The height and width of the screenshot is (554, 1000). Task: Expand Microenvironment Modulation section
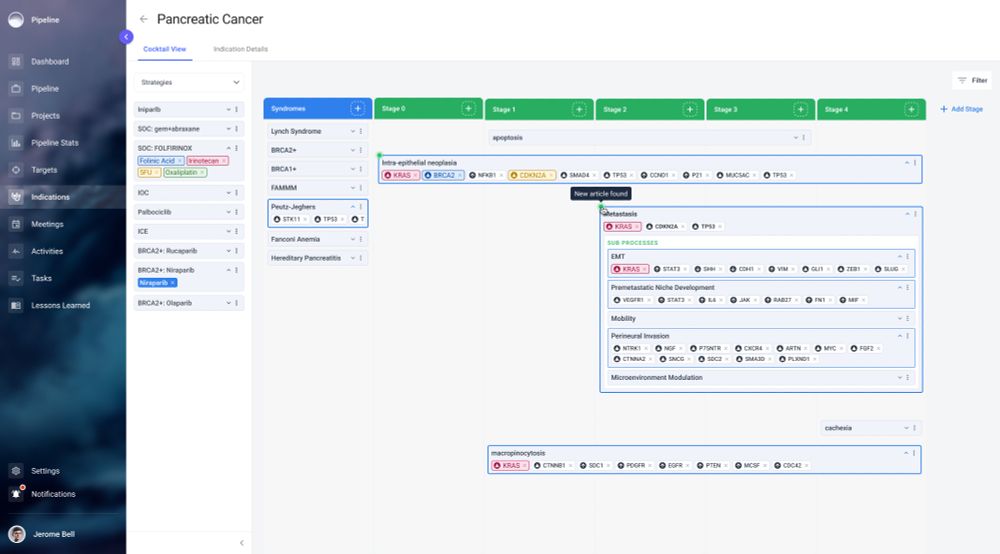[x=900, y=378]
